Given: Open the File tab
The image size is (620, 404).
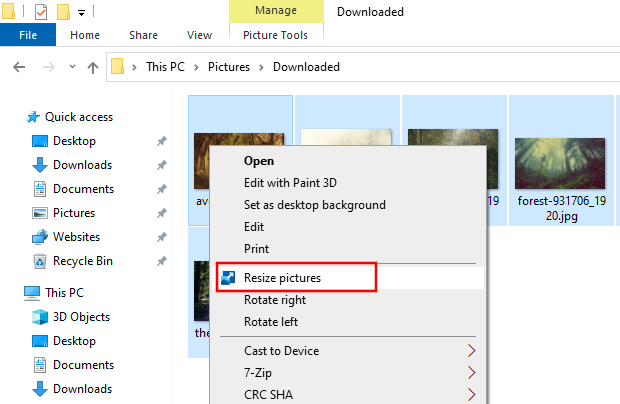Looking at the screenshot, I should click(28, 35).
